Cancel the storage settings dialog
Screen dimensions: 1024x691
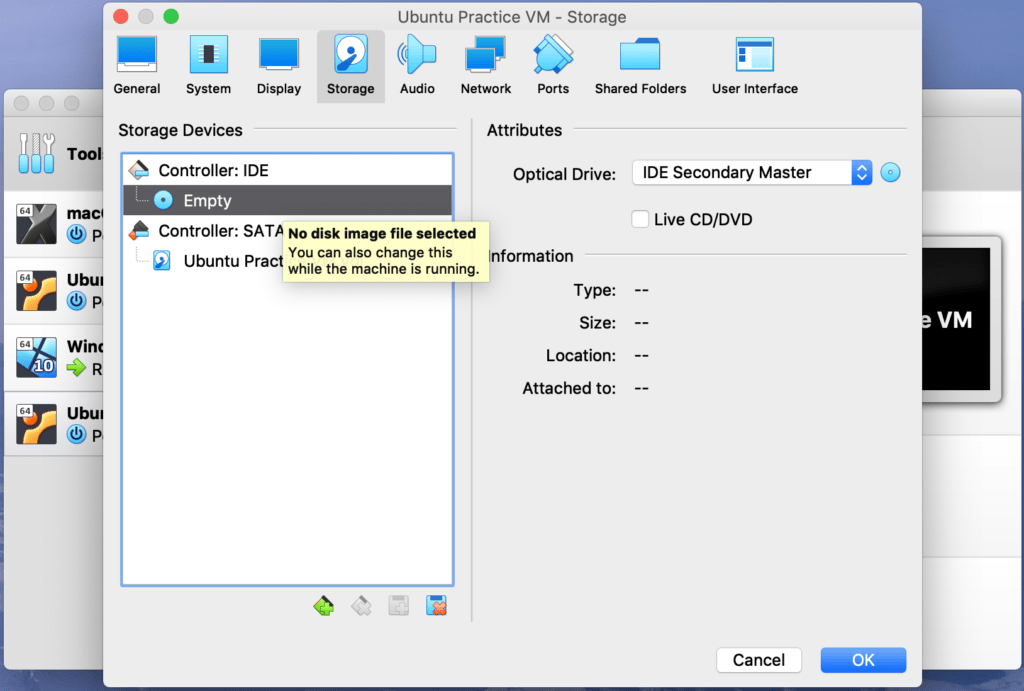(x=759, y=660)
